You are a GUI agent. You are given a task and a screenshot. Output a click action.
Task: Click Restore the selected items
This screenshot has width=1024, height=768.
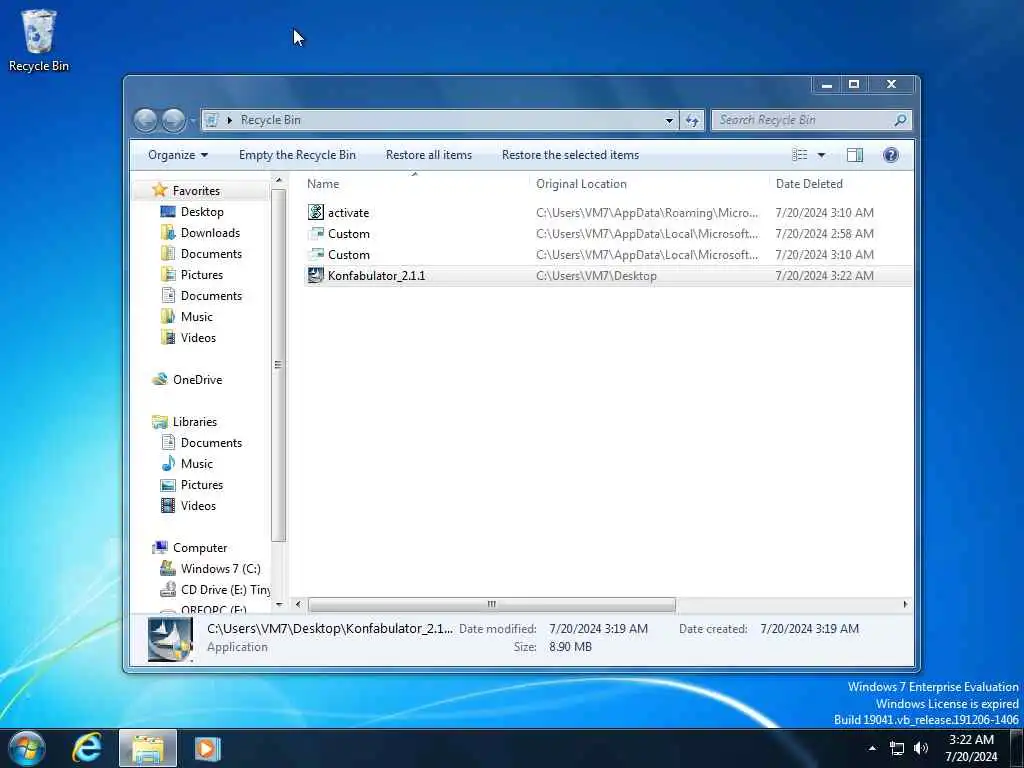coord(570,155)
